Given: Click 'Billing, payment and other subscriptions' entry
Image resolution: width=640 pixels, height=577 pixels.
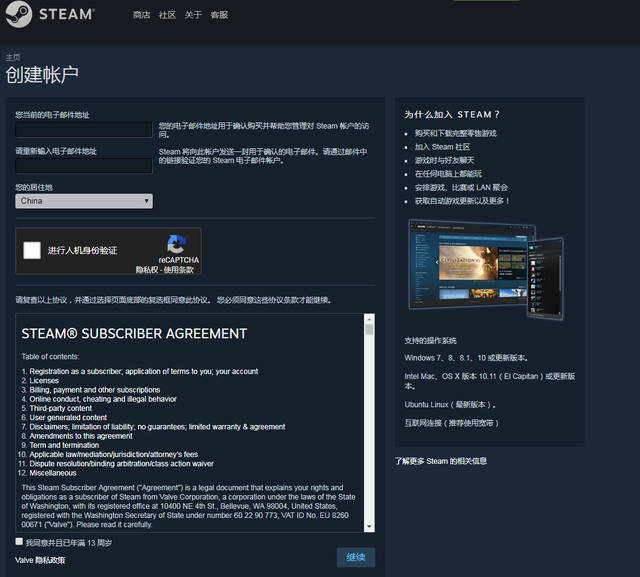Looking at the screenshot, I should coord(95,390).
